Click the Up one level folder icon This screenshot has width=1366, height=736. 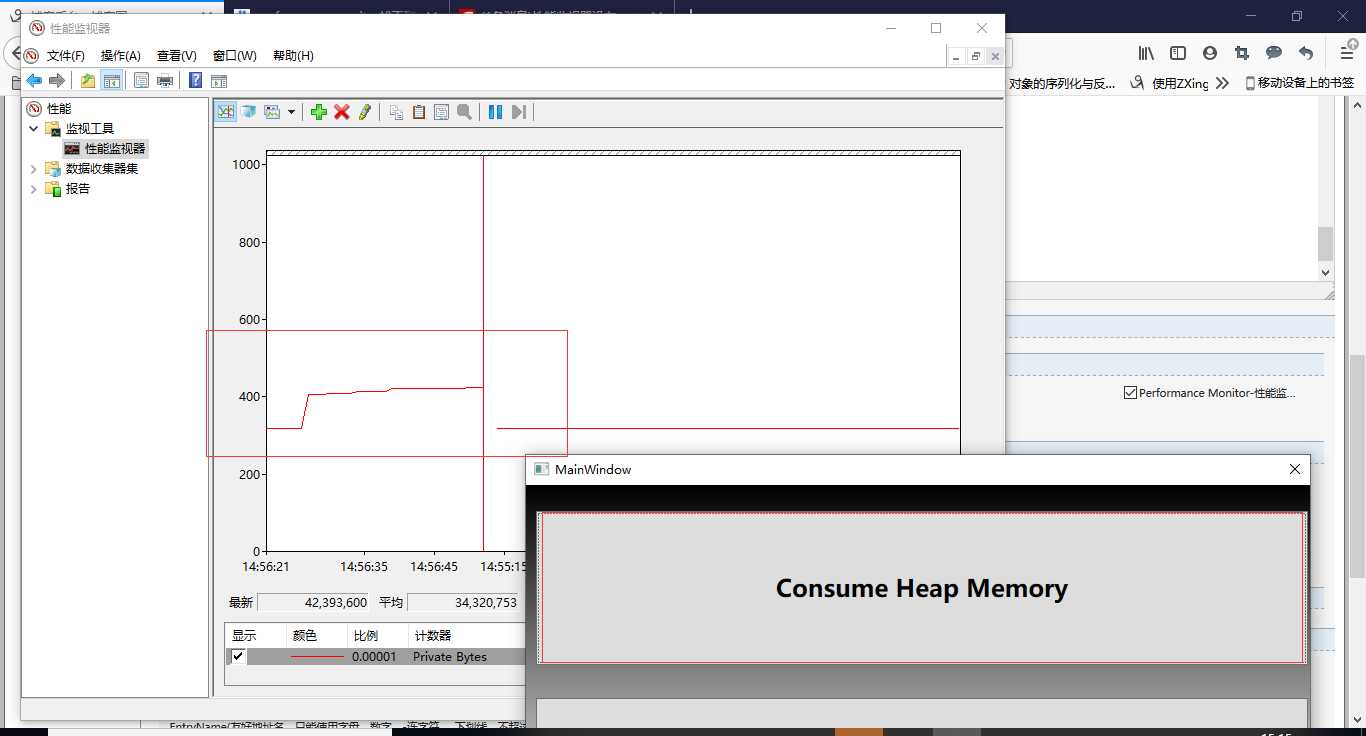(x=88, y=81)
